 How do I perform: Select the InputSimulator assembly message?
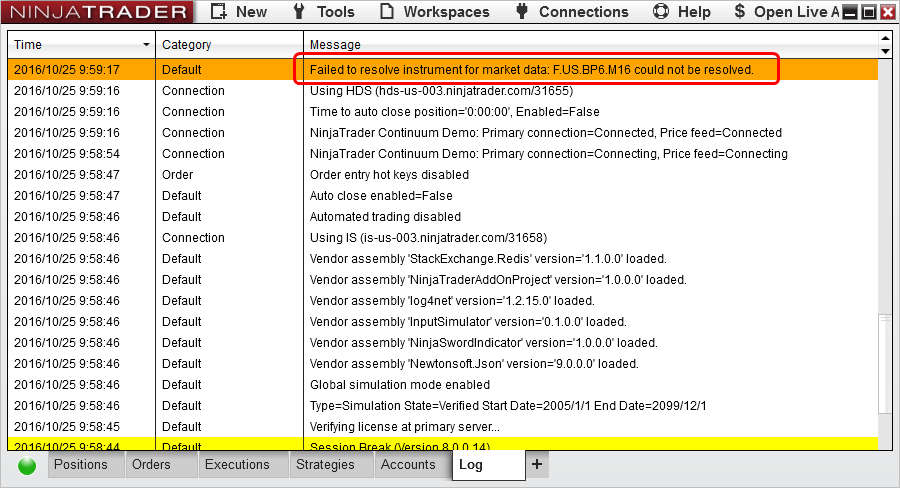point(468,322)
